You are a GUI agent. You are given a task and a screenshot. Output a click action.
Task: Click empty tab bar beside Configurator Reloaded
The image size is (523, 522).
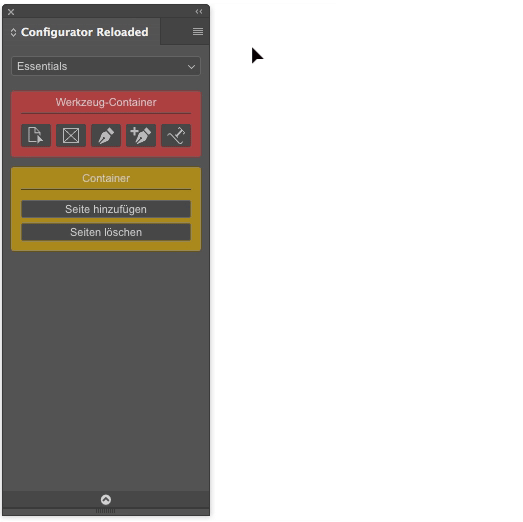coord(175,32)
